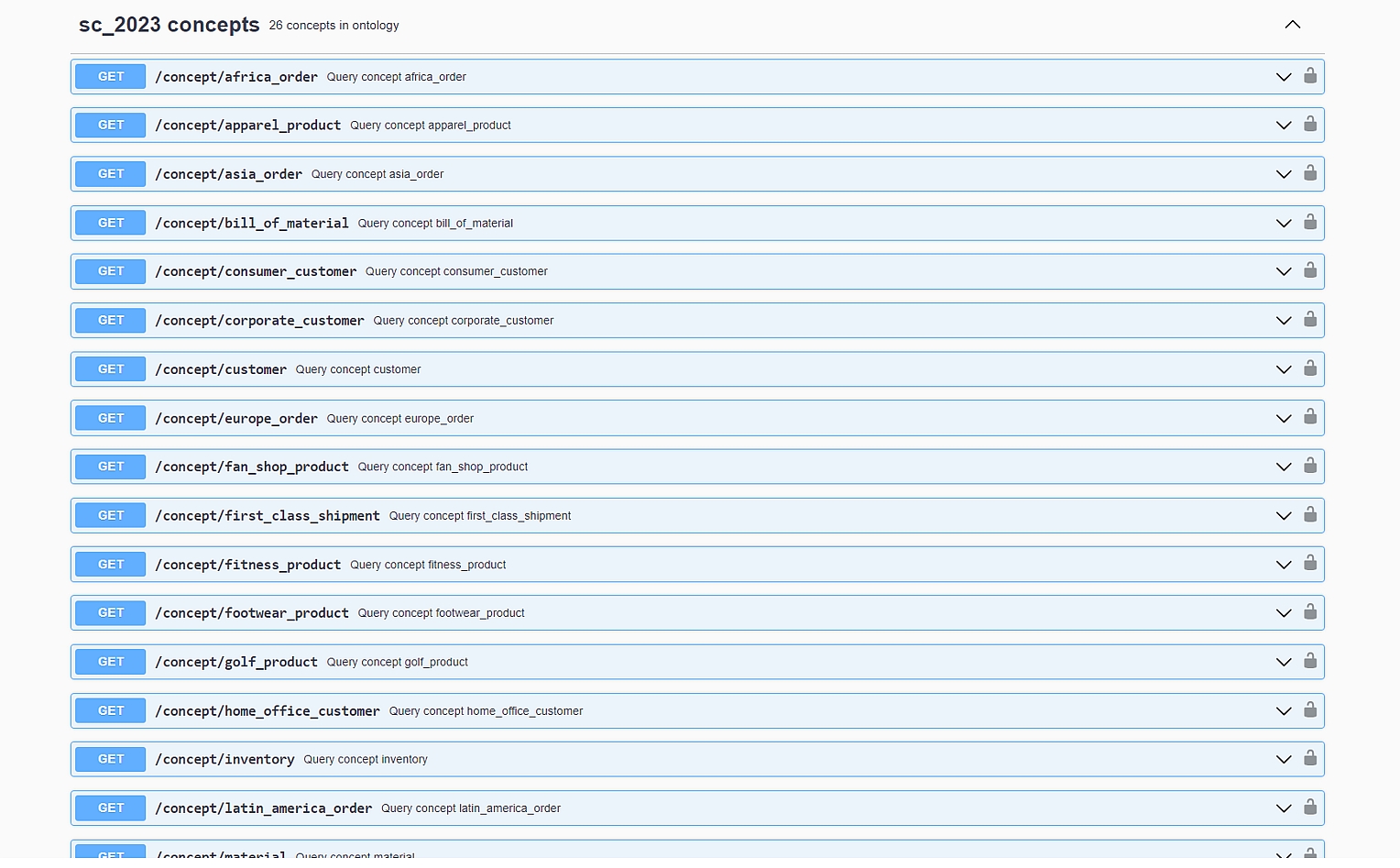
Task: Open authorization lock on fitness_product row
Action: 1310,564
